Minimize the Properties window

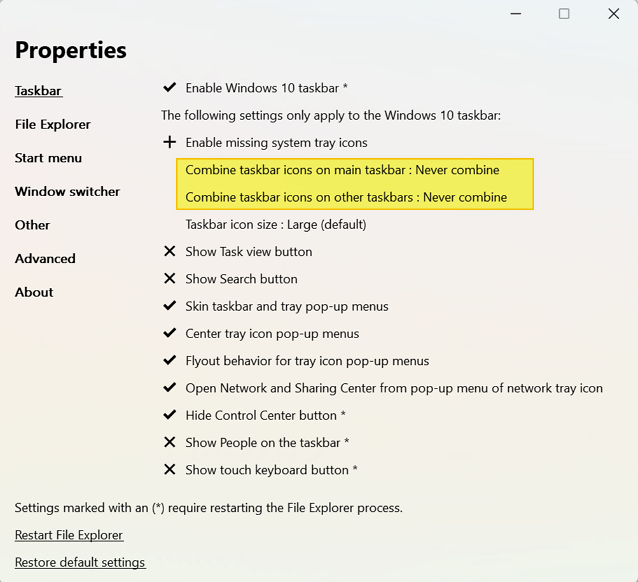(x=516, y=14)
